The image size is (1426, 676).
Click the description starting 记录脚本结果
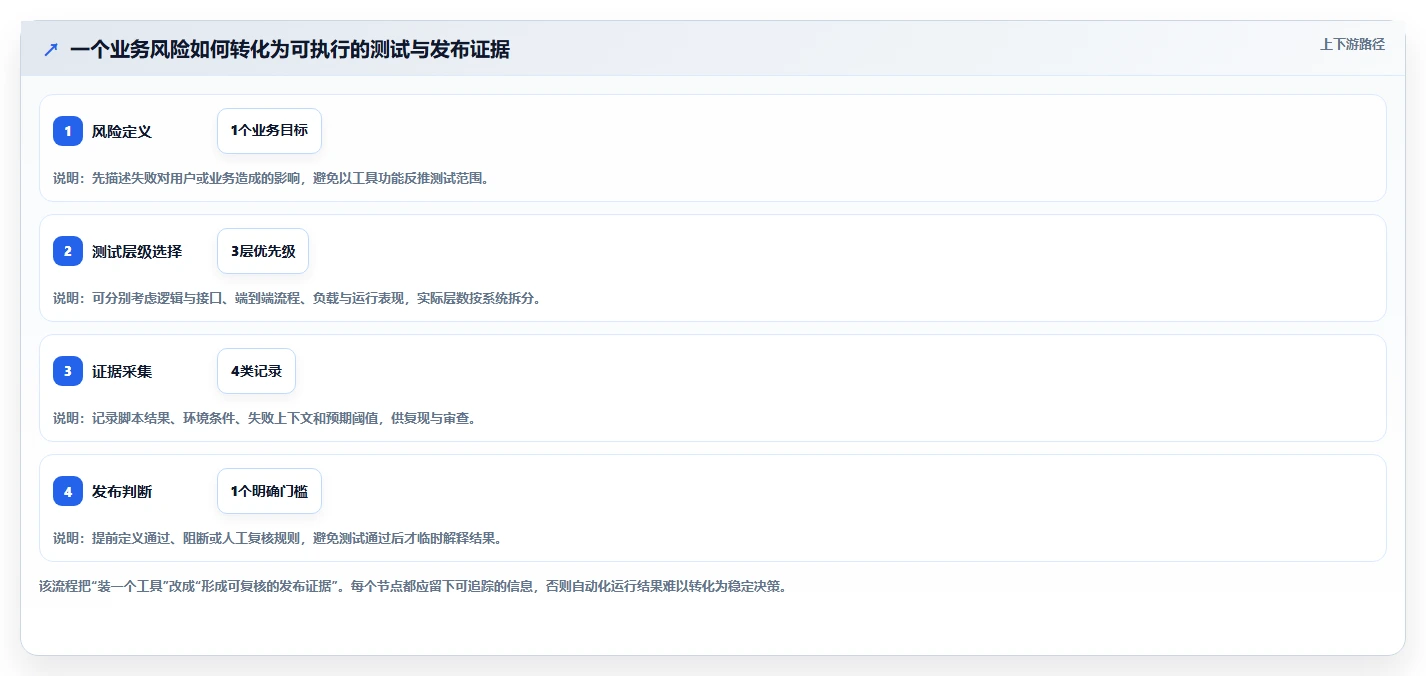coord(265,418)
